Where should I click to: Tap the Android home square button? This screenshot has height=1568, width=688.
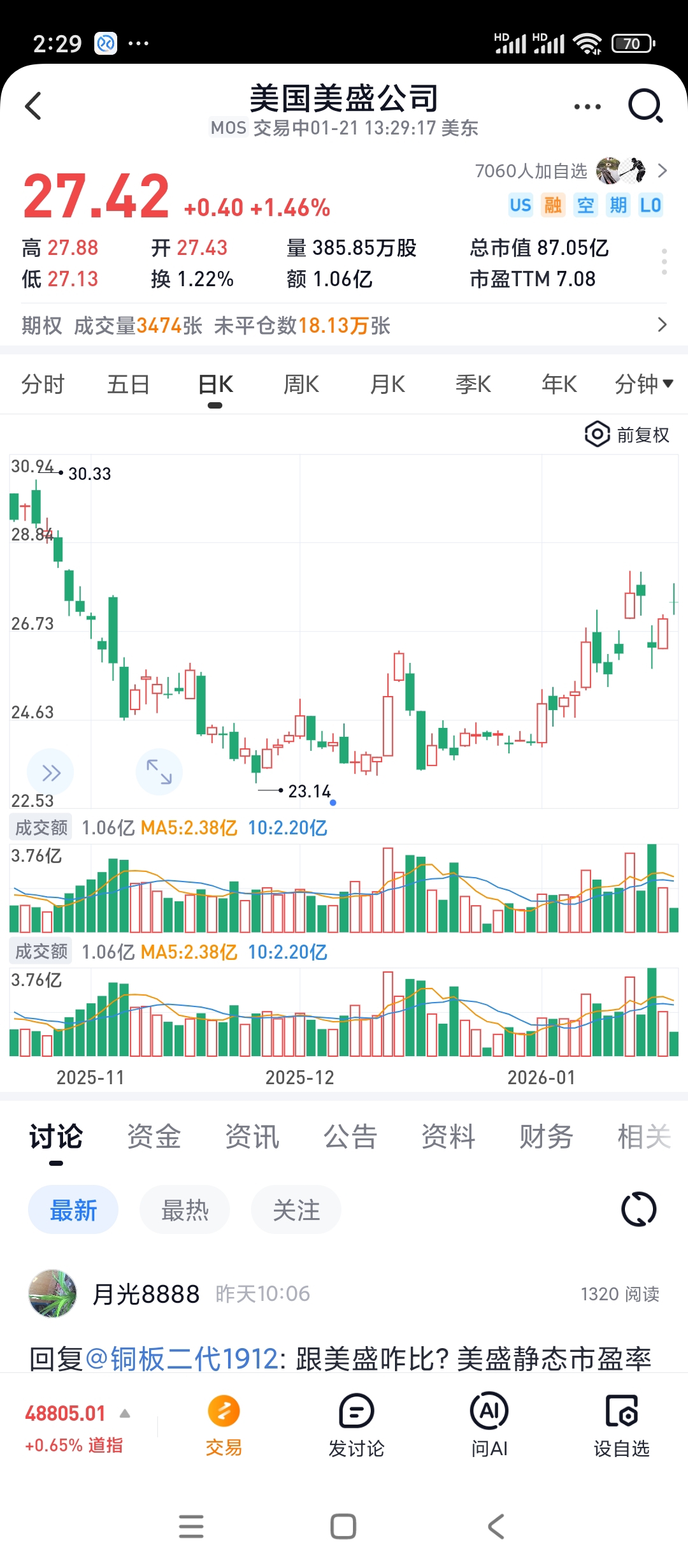(x=343, y=1527)
